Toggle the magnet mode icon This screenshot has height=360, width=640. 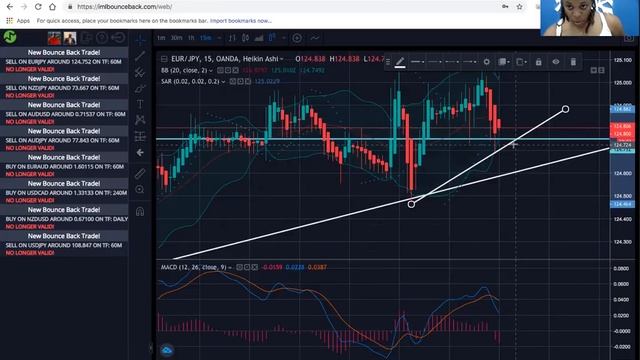140,211
